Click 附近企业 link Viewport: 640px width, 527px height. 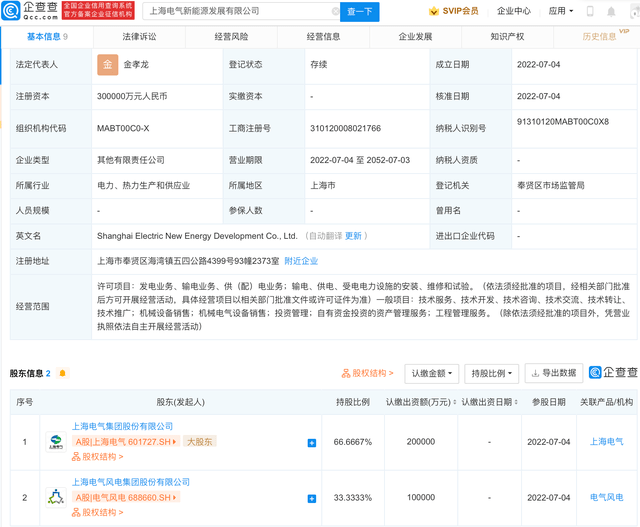(301, 261)
